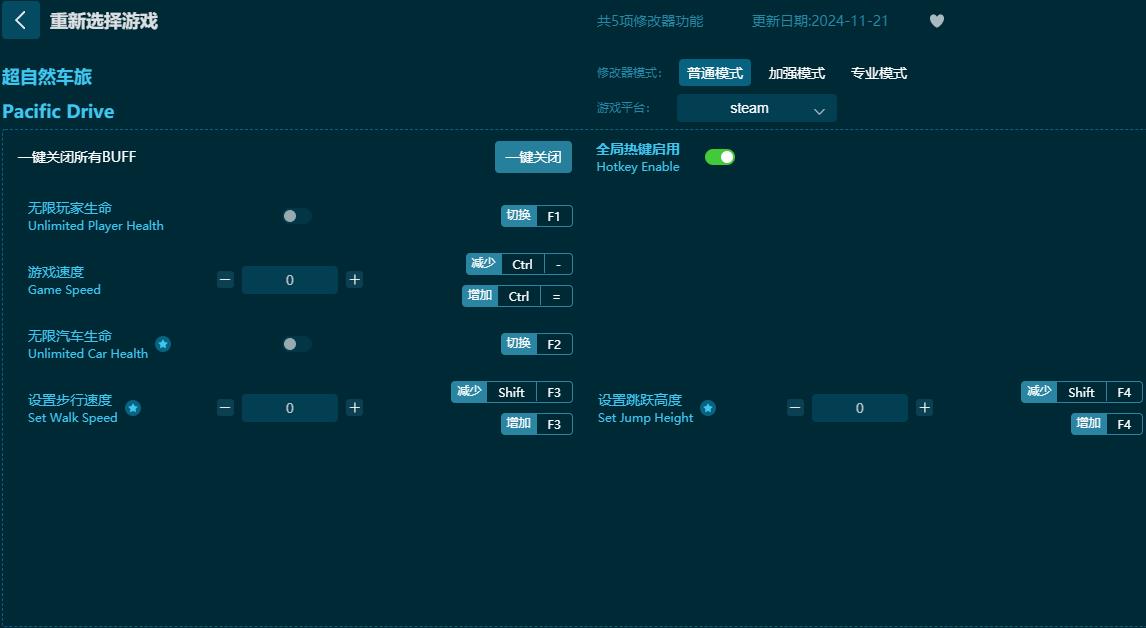
Task: Click 切换 label for Unlimited Player Health
Action: [519, 216]
